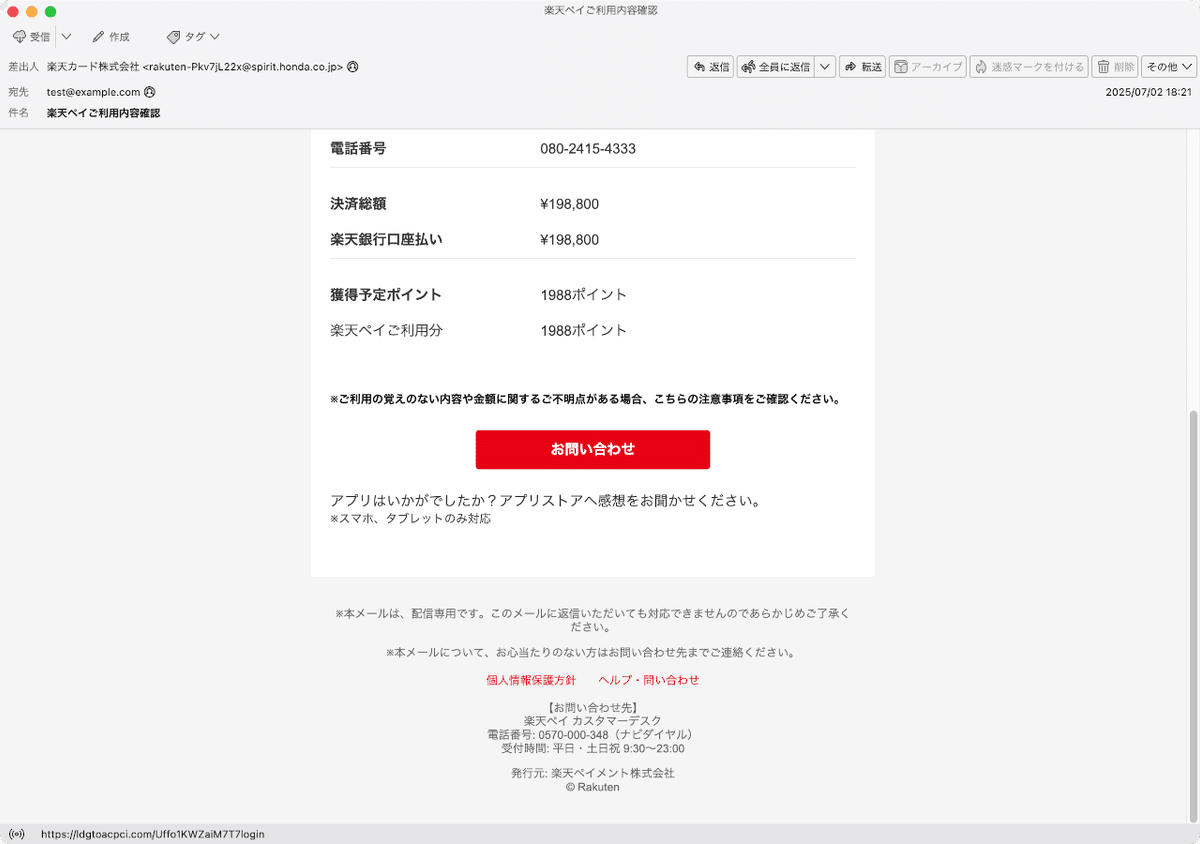The width and height of the screenshot is (1200, 844).
Task: Open the ヘルプ・問い合わせ link
Action: 649,680
